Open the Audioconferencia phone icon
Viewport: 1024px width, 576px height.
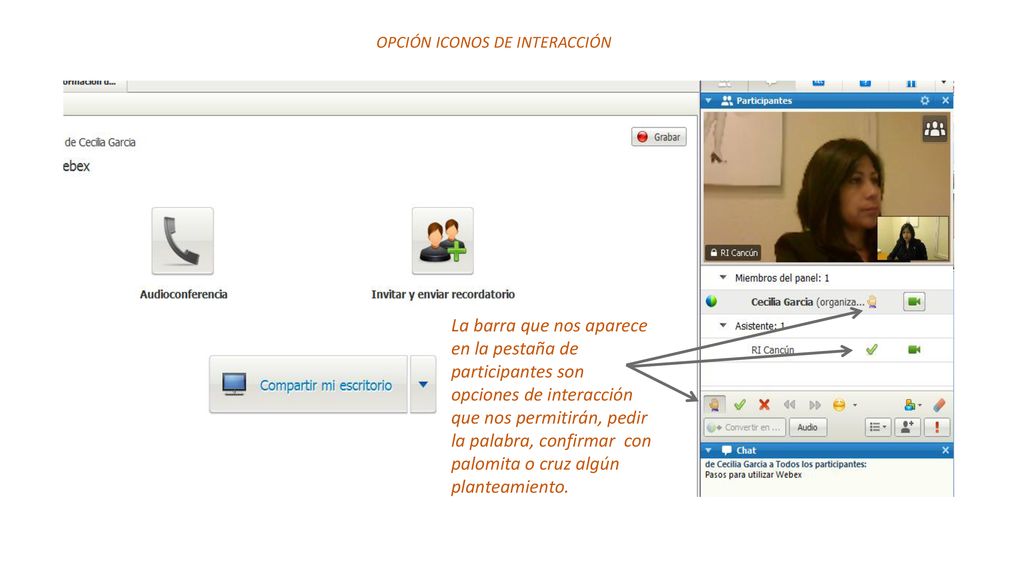[182, 241]
